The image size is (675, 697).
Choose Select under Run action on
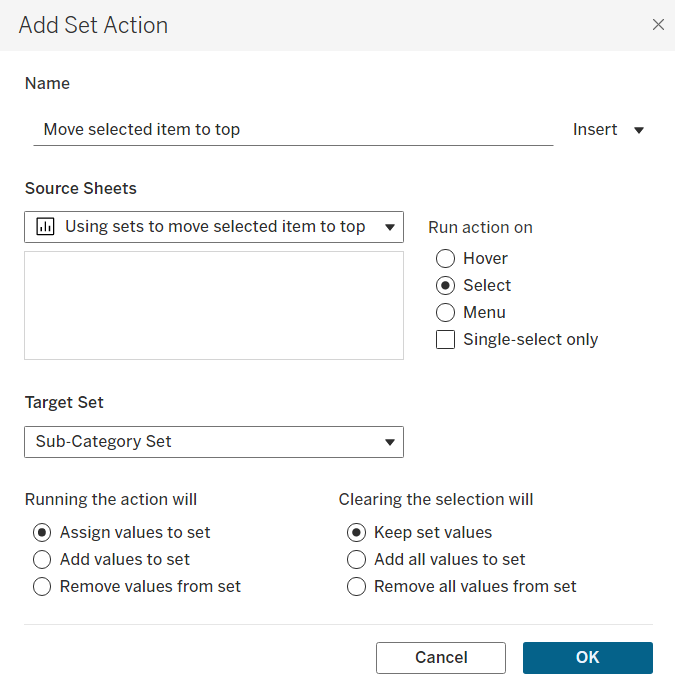[x=446, y=286]
